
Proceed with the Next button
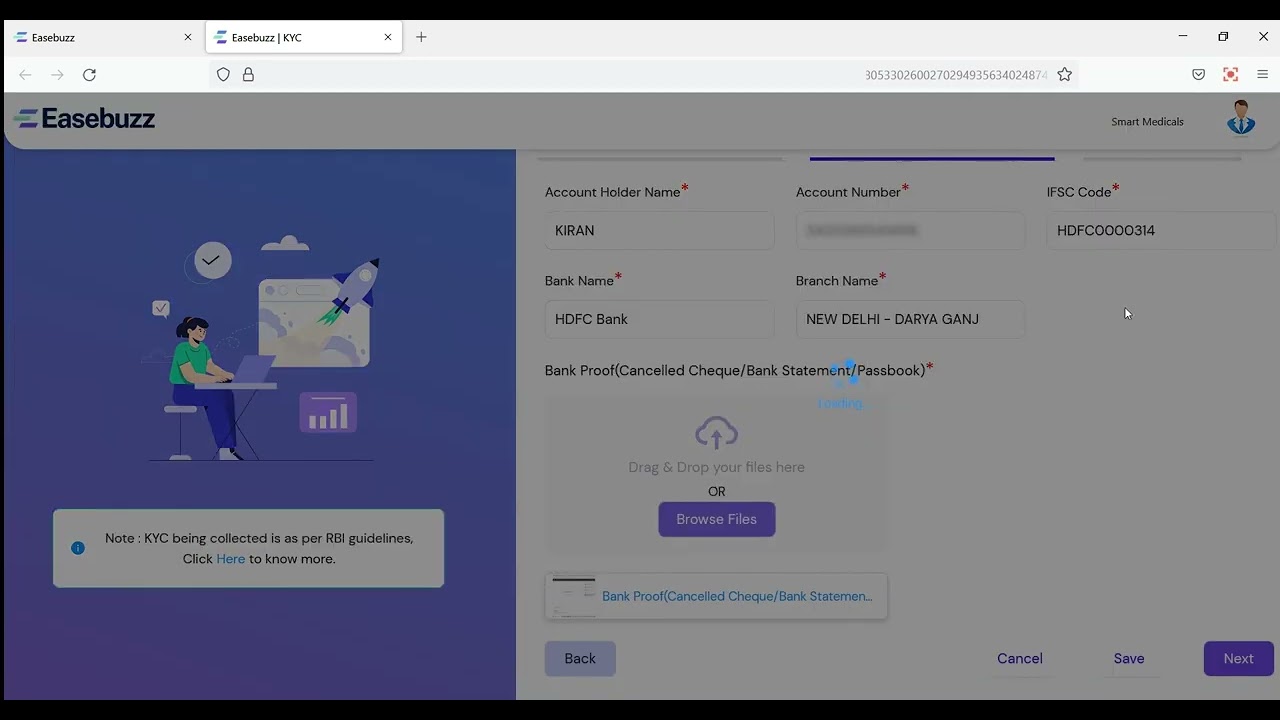(1238, 659)
